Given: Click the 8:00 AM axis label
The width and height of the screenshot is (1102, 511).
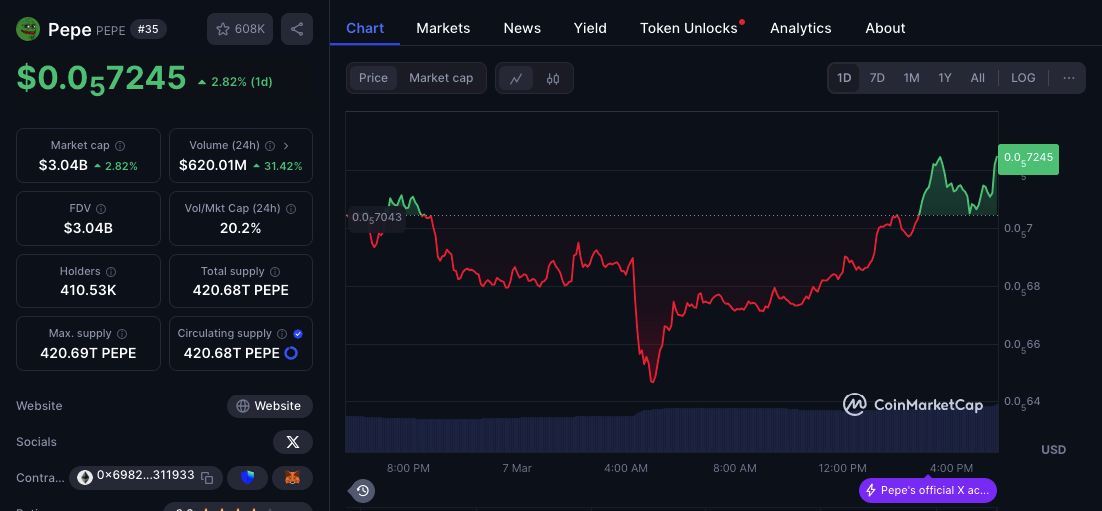Looking at the screenshot, I should 734,468.
